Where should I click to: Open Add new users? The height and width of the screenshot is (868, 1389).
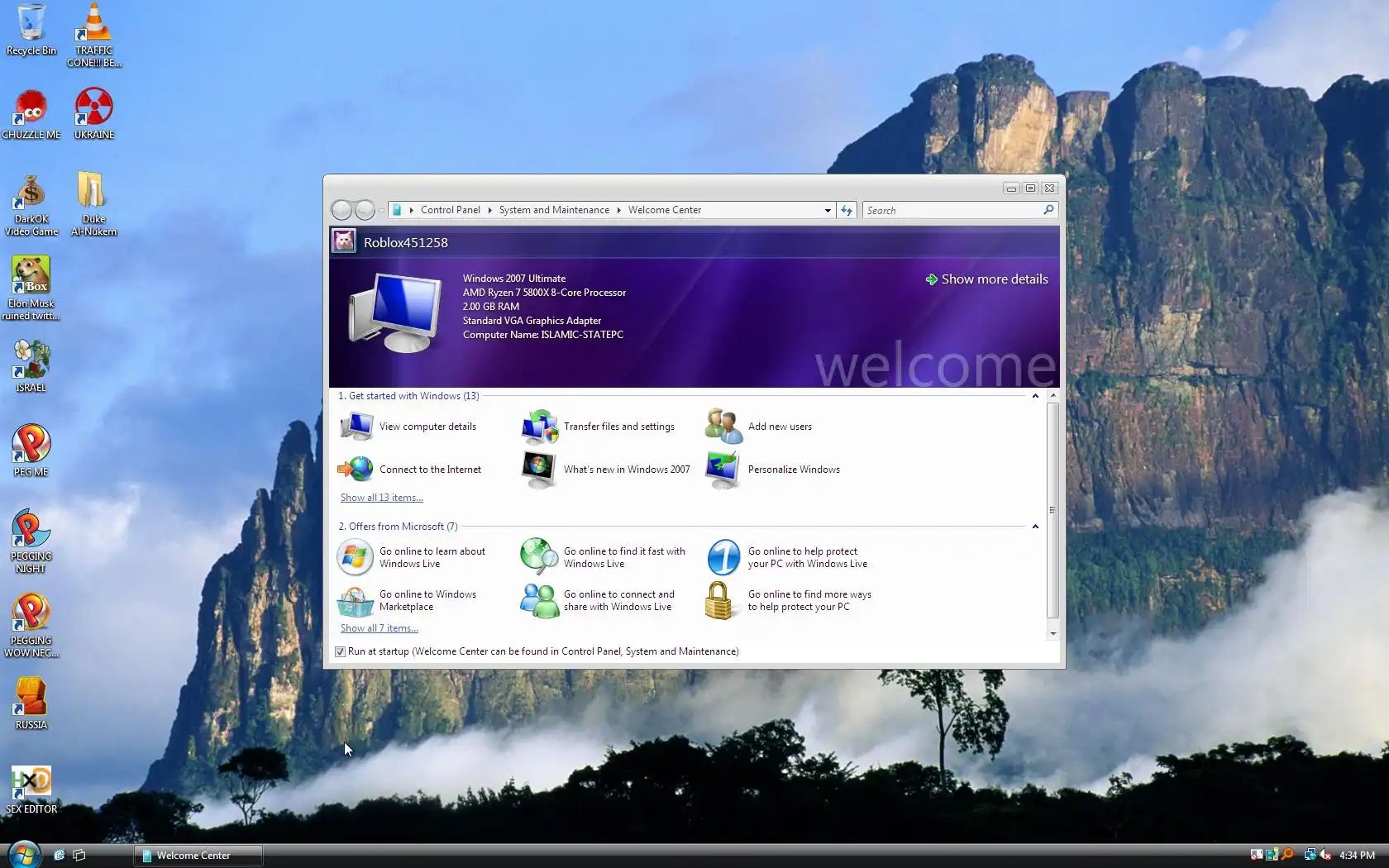pyautogui.click(x=759, y=427)
